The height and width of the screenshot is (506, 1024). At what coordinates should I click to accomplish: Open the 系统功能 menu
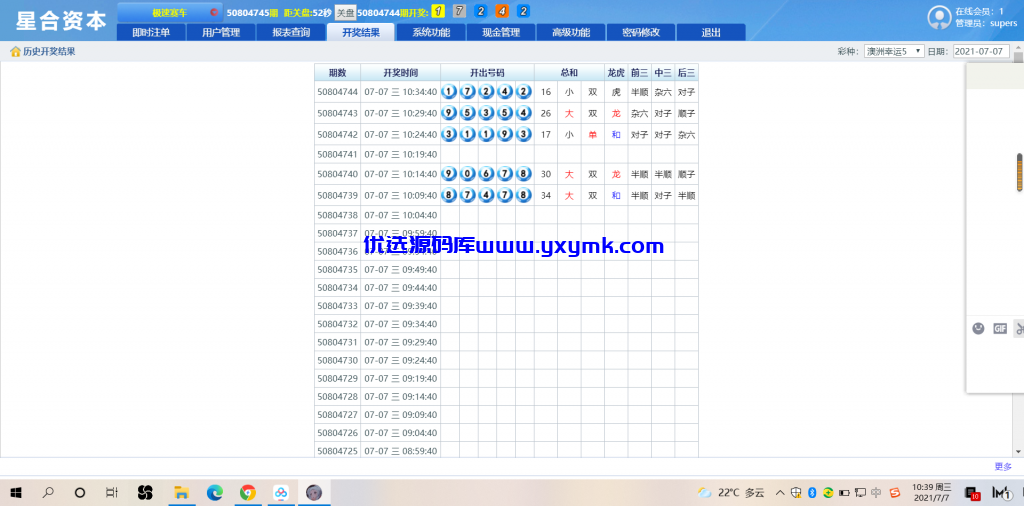coord(431,33)
